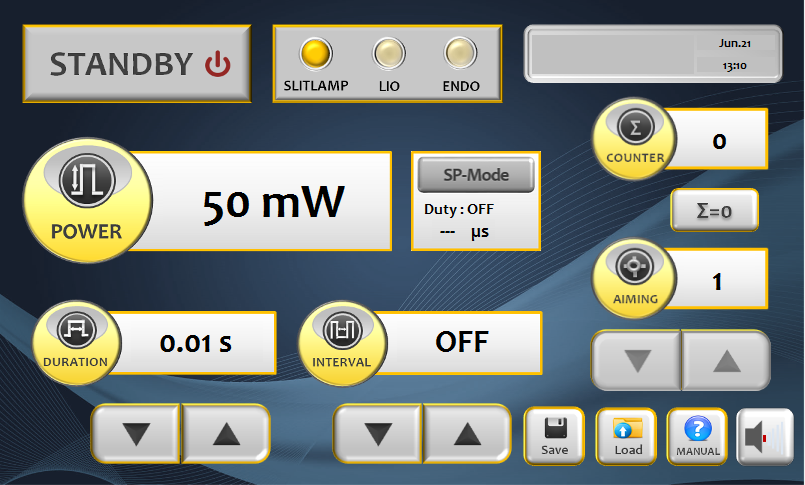Increase with up arrow below DURATION
The image size is (805, 485).
tap(226, 434)
